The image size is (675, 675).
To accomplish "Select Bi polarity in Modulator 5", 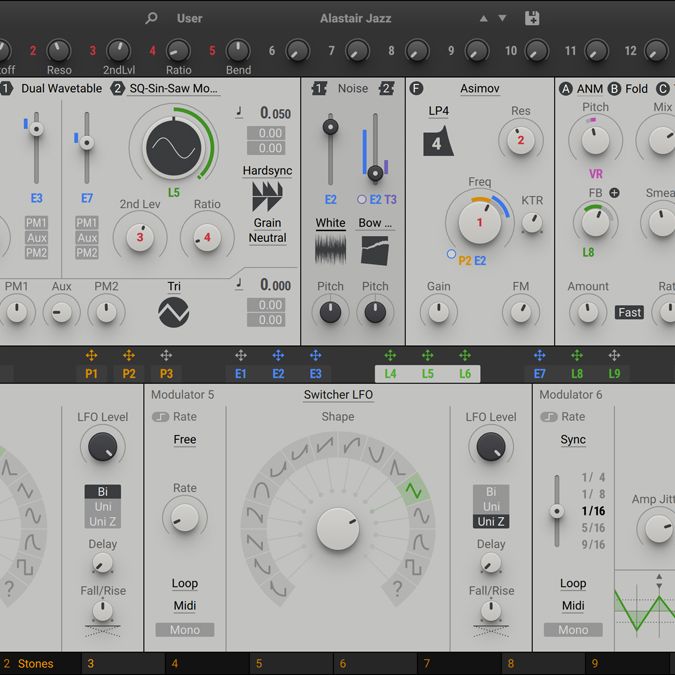I will pyautogui.click(x=491, y=492).
